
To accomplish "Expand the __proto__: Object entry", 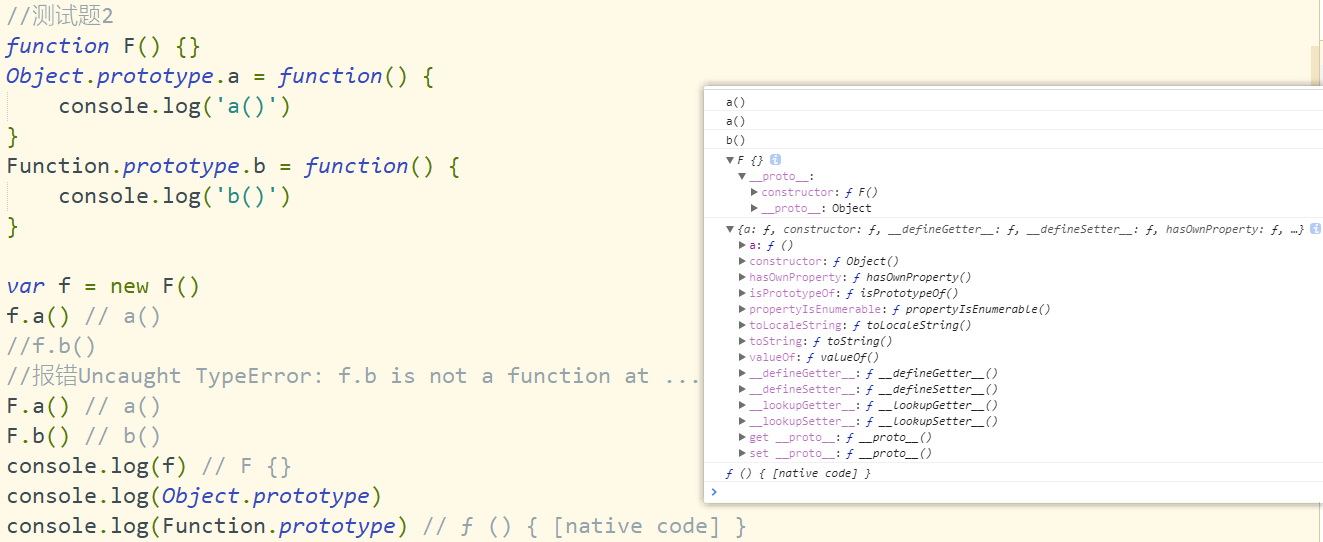I will pos(754,208).
